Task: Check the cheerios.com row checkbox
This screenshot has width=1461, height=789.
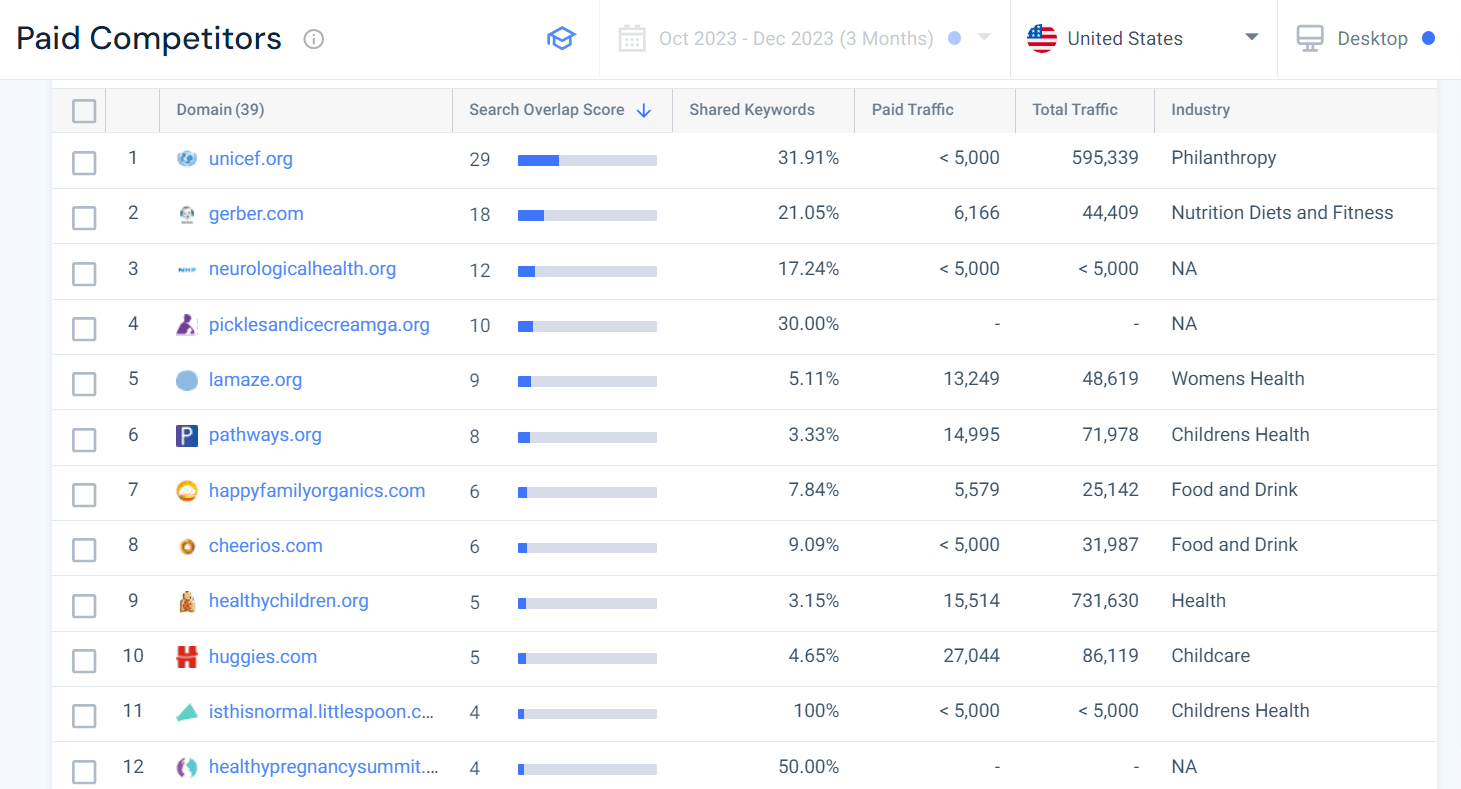Action: pos(84,550)
